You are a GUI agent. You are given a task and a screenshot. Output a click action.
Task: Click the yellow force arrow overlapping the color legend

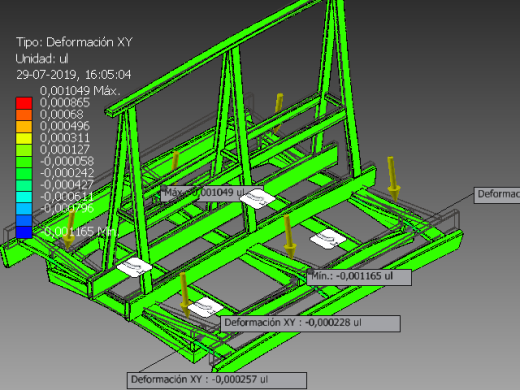point(69,230)
